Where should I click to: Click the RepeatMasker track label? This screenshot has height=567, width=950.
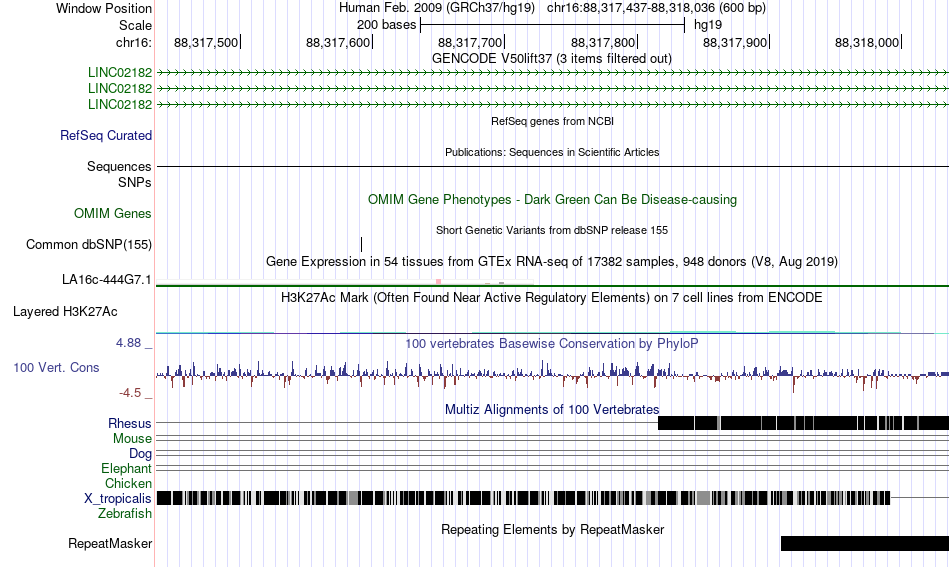pyautogui.click(x=110, y=544)
